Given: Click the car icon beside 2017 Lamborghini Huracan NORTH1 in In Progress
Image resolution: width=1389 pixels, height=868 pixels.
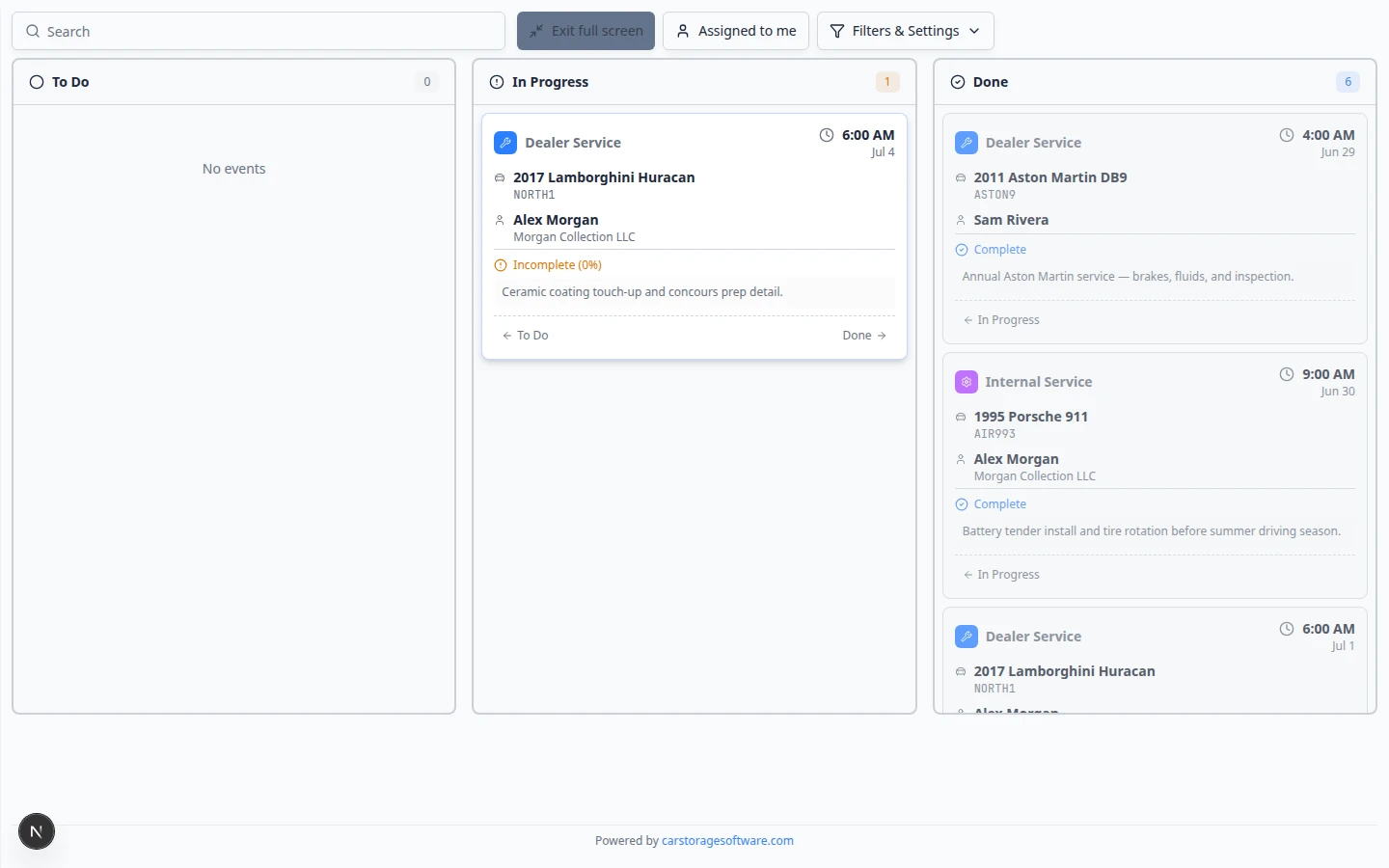Looking at the screenshot, I should pyautogui.click(x=500, y=177).
